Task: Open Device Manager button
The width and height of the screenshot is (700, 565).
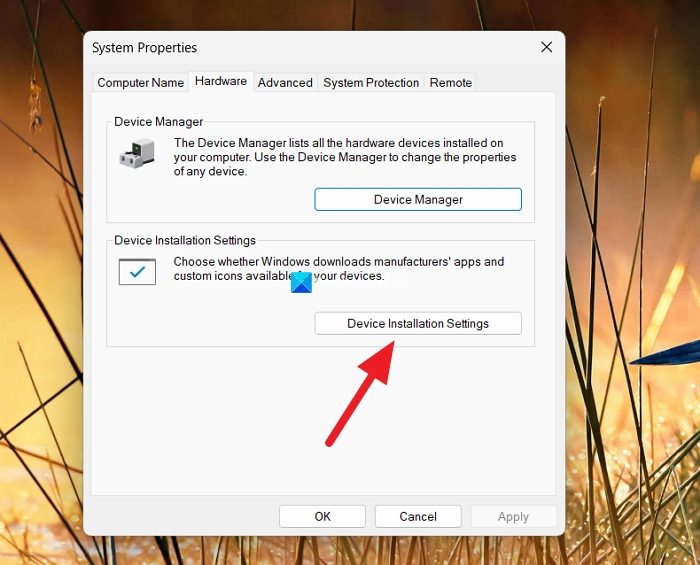Action: click(418, 199)
